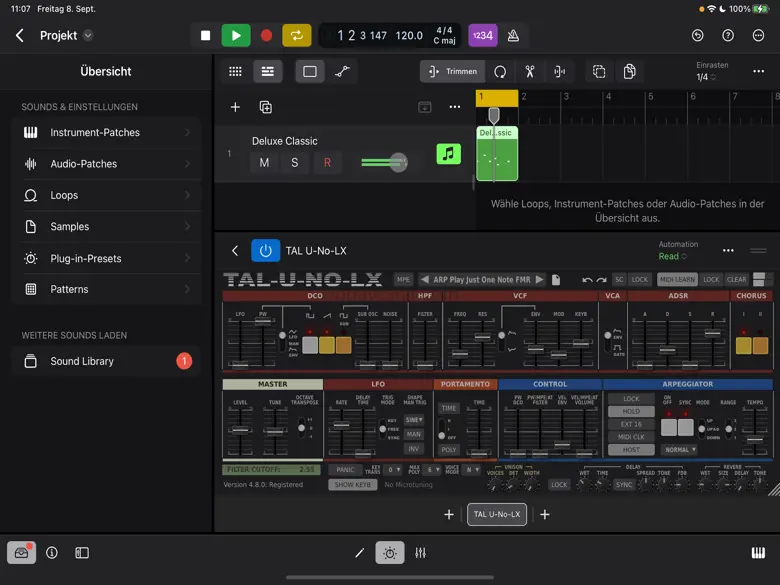
Task: Toggle the TAL U-No-LX power button
Action: pyautogui.click(x=266, y=251)
